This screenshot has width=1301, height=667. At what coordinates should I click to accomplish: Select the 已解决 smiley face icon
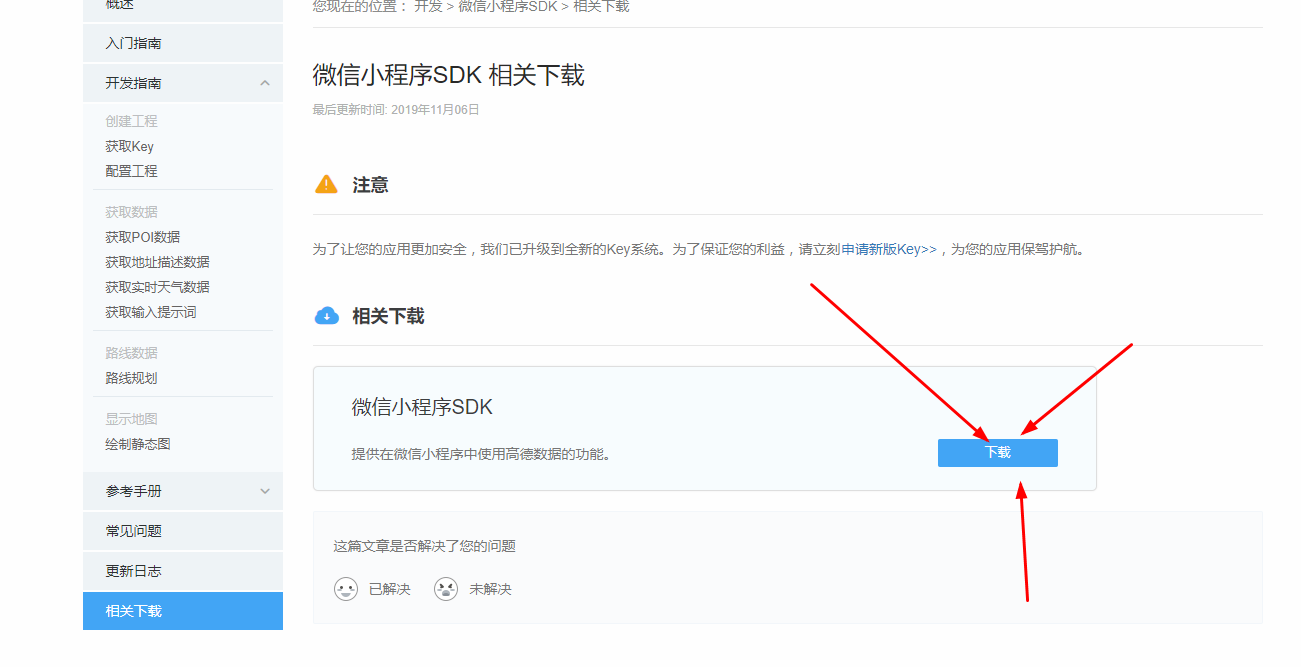pyautogui.click(x=346, y=589)
